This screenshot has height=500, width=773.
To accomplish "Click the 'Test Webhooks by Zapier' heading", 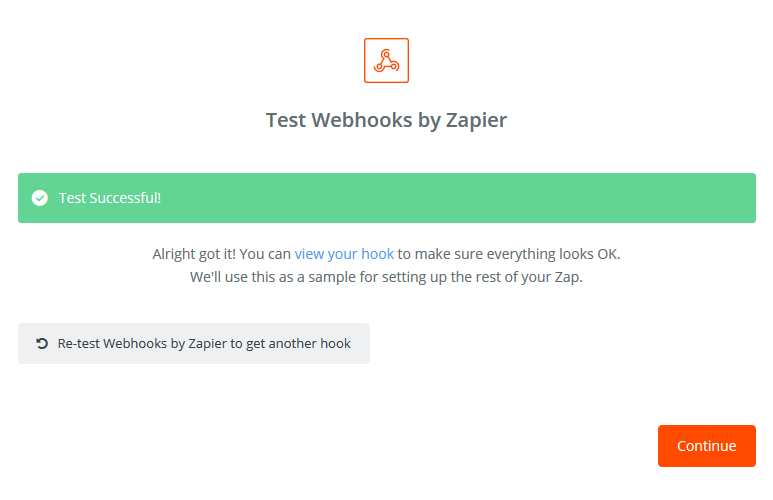I will (386, 120).
